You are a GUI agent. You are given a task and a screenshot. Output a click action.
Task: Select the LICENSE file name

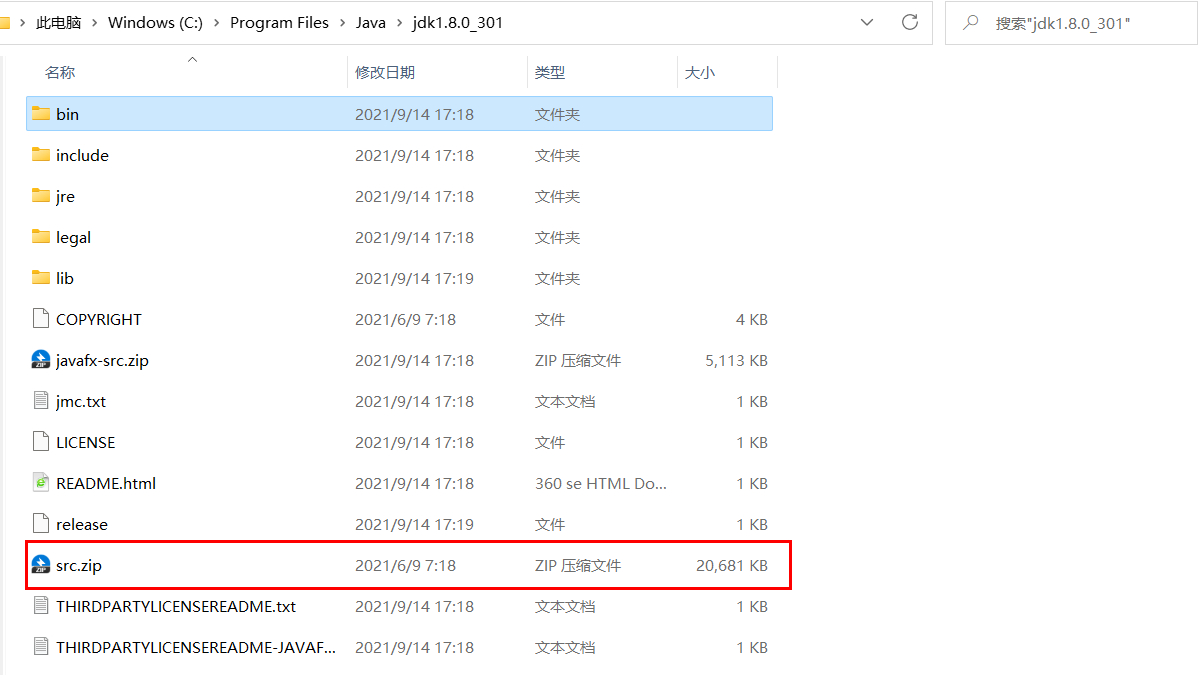[85, 442]
